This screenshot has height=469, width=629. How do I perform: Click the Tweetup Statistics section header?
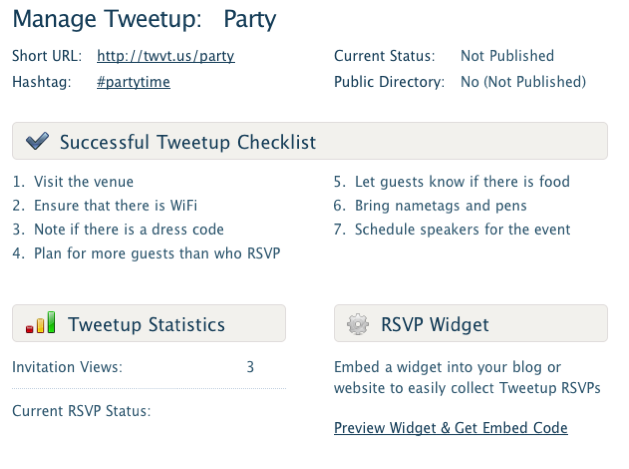coord(146,324)
